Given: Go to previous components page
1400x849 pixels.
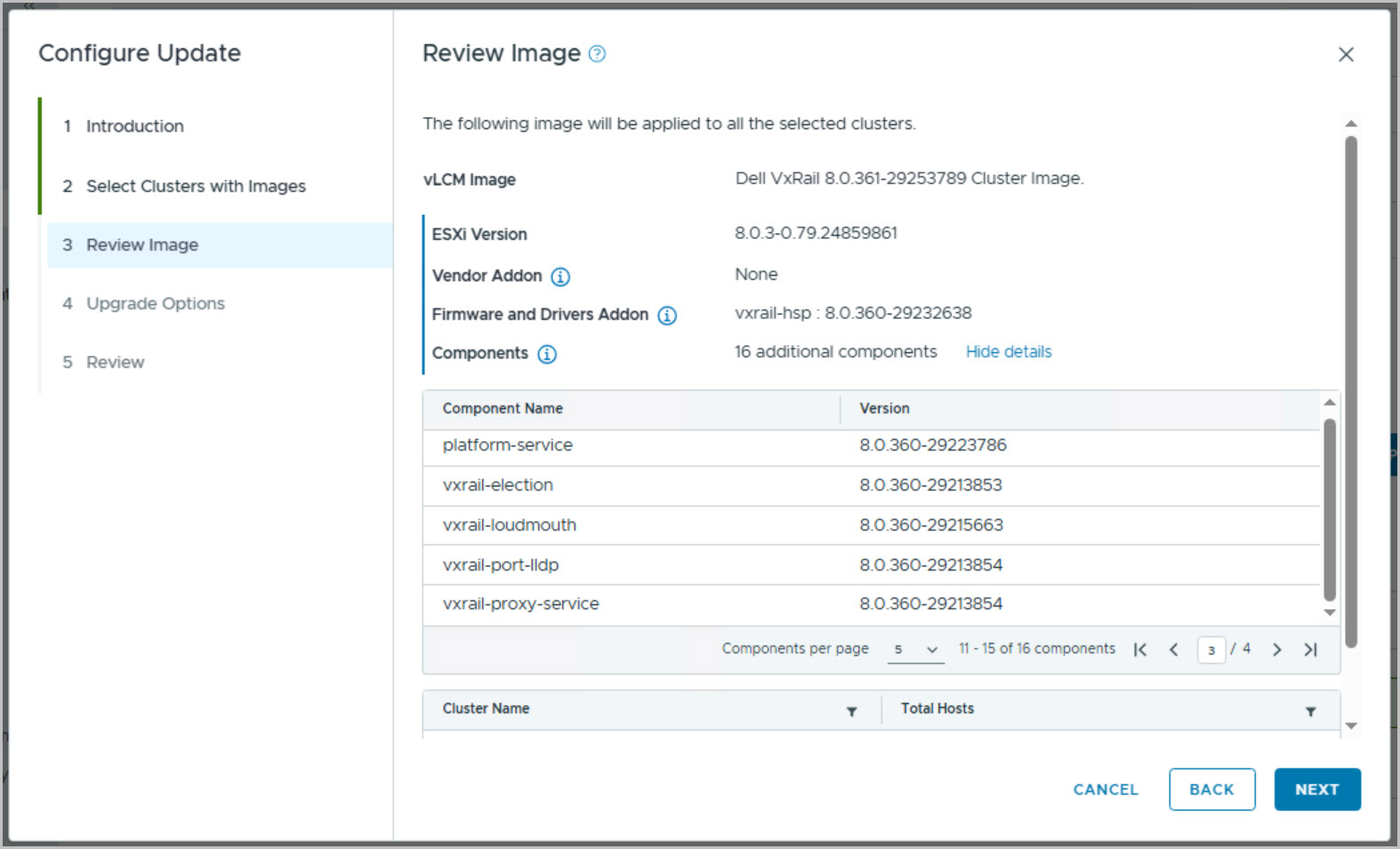Looking at the screenshot, I should pos(1174,650).
